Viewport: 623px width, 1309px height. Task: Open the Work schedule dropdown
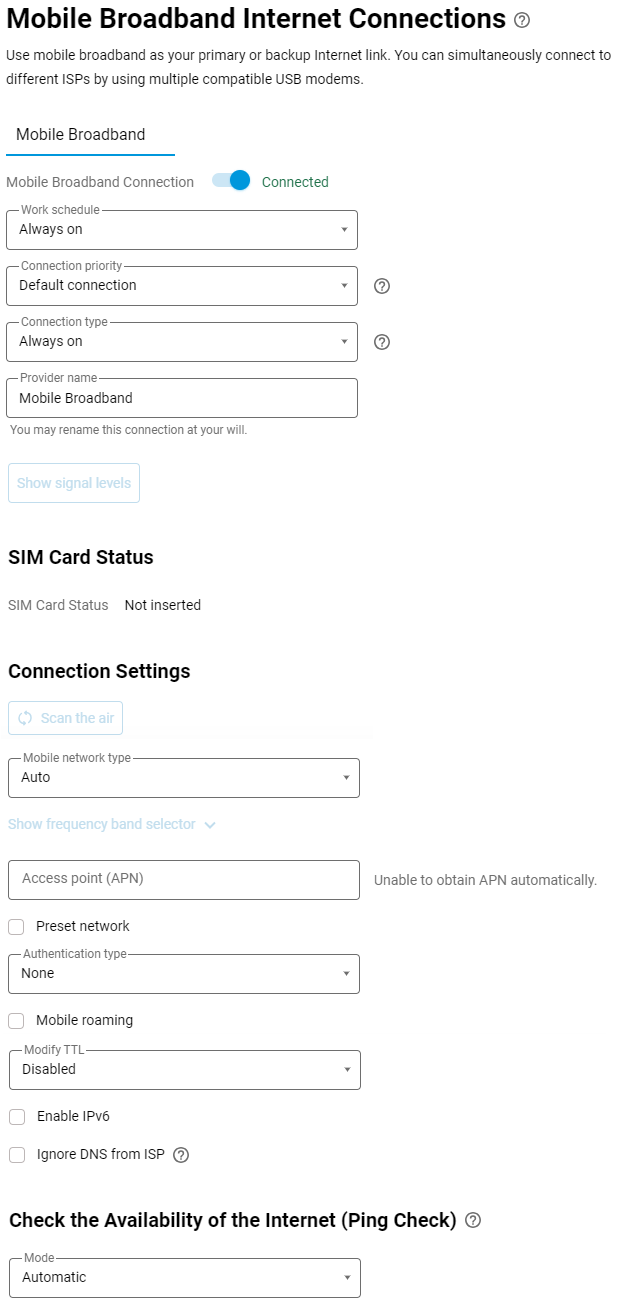[x=182, y=230]
